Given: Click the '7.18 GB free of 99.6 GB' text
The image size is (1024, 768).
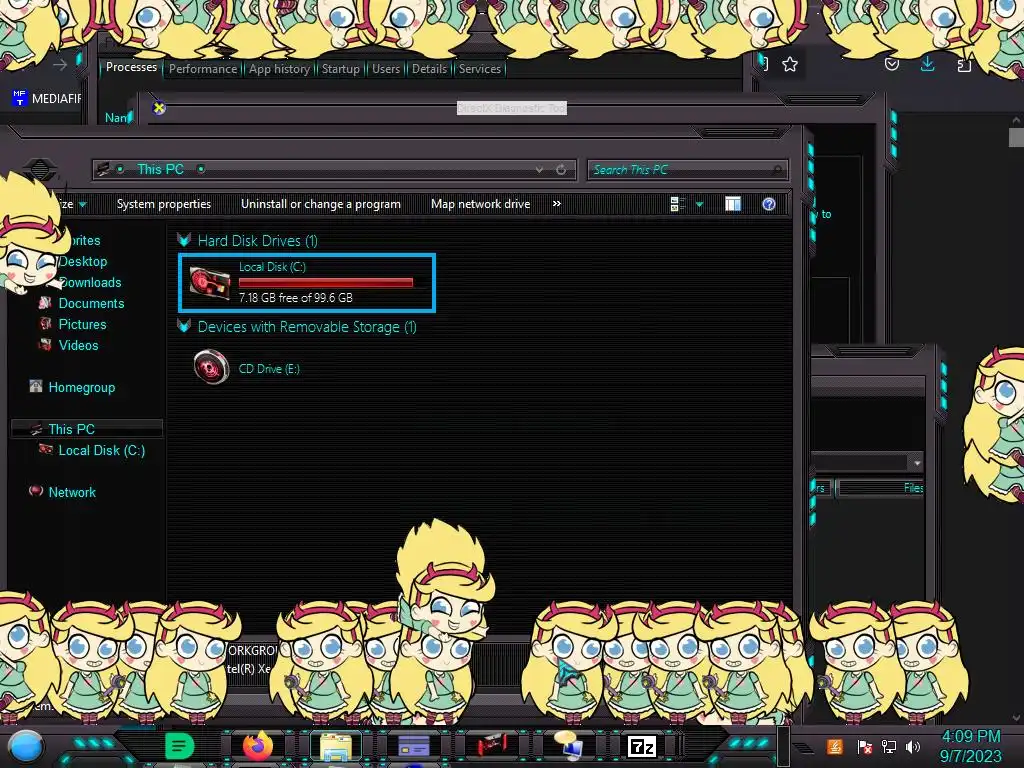Looking at the screenshot, I should point(296,298).
